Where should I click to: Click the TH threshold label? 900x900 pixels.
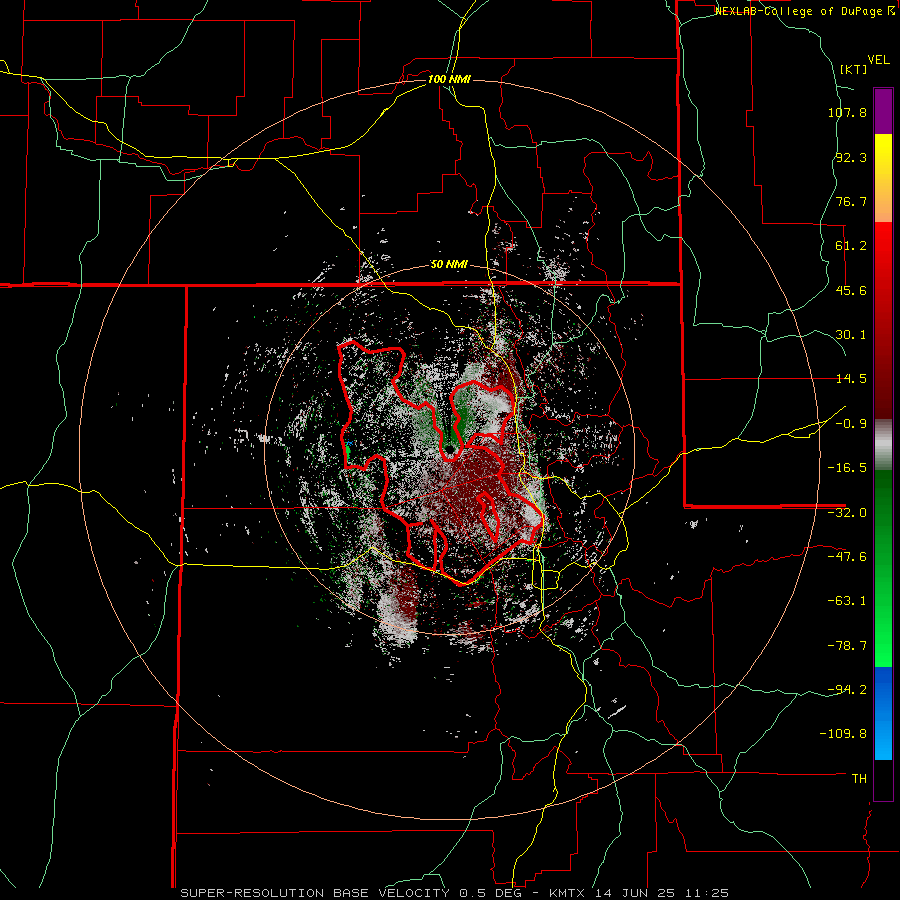pyautogui.click(x=859, y=779)
